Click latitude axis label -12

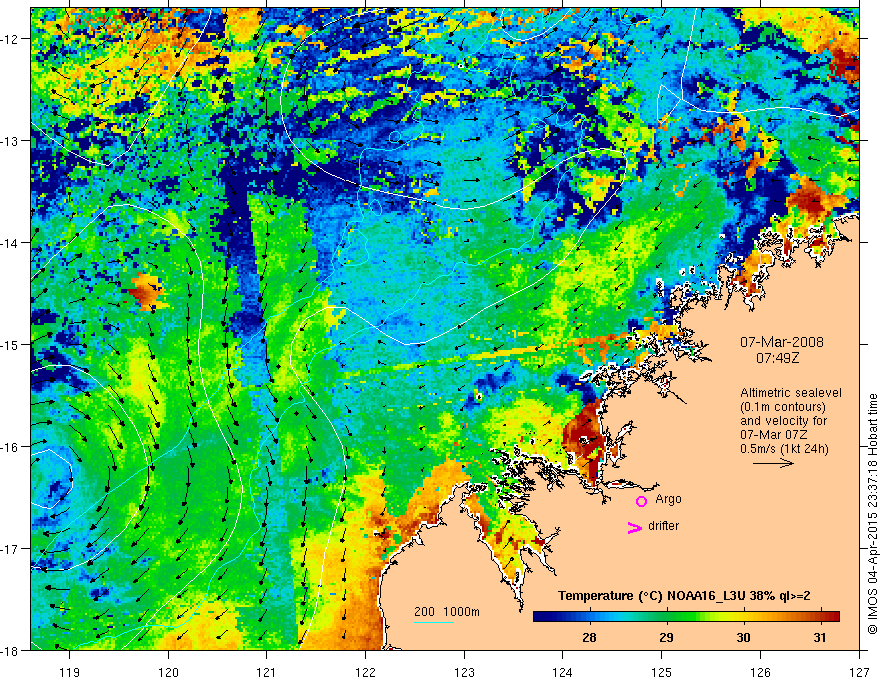pyautogui.click(x=11, y=39)
